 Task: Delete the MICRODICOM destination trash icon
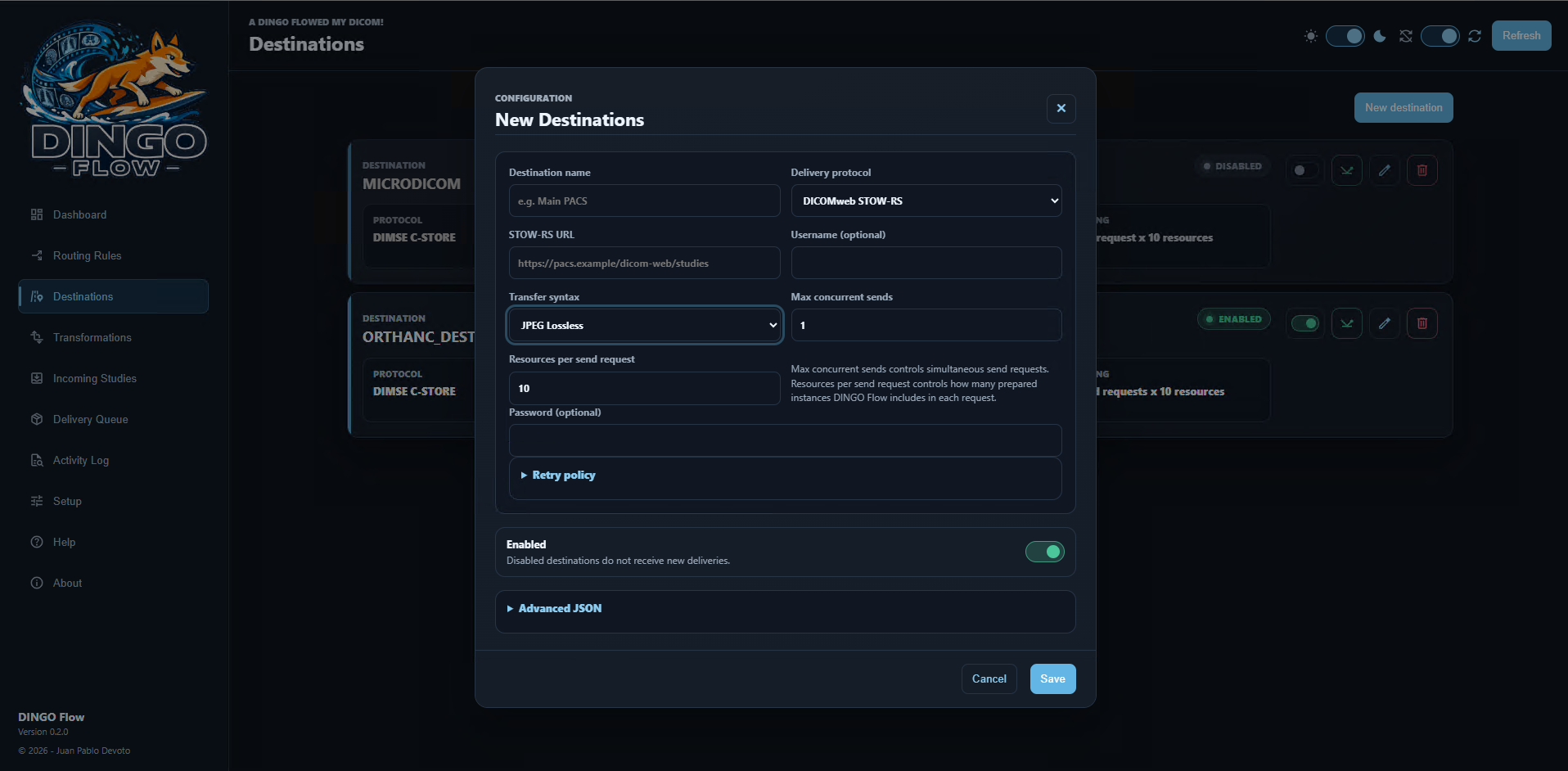pyautogui.click(x=1422, y=170)
